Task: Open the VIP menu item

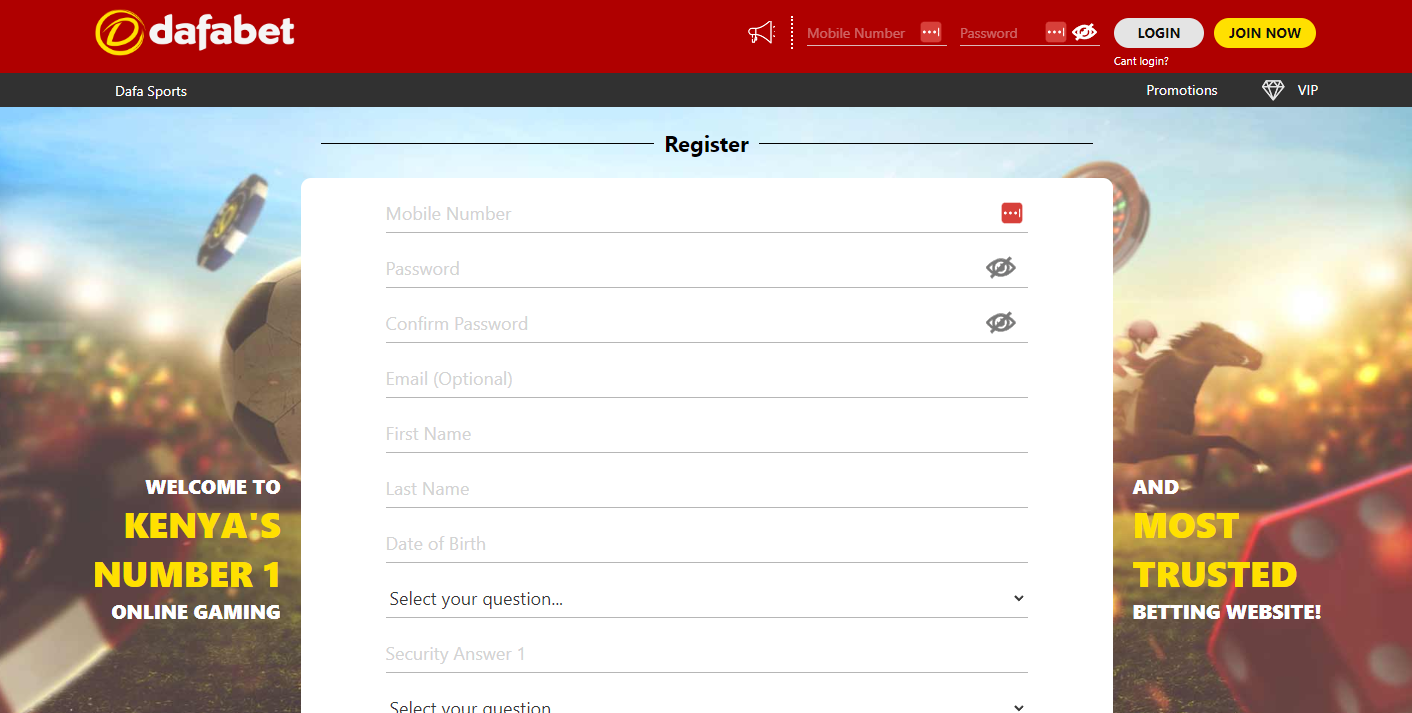Action: (1308, 90)
